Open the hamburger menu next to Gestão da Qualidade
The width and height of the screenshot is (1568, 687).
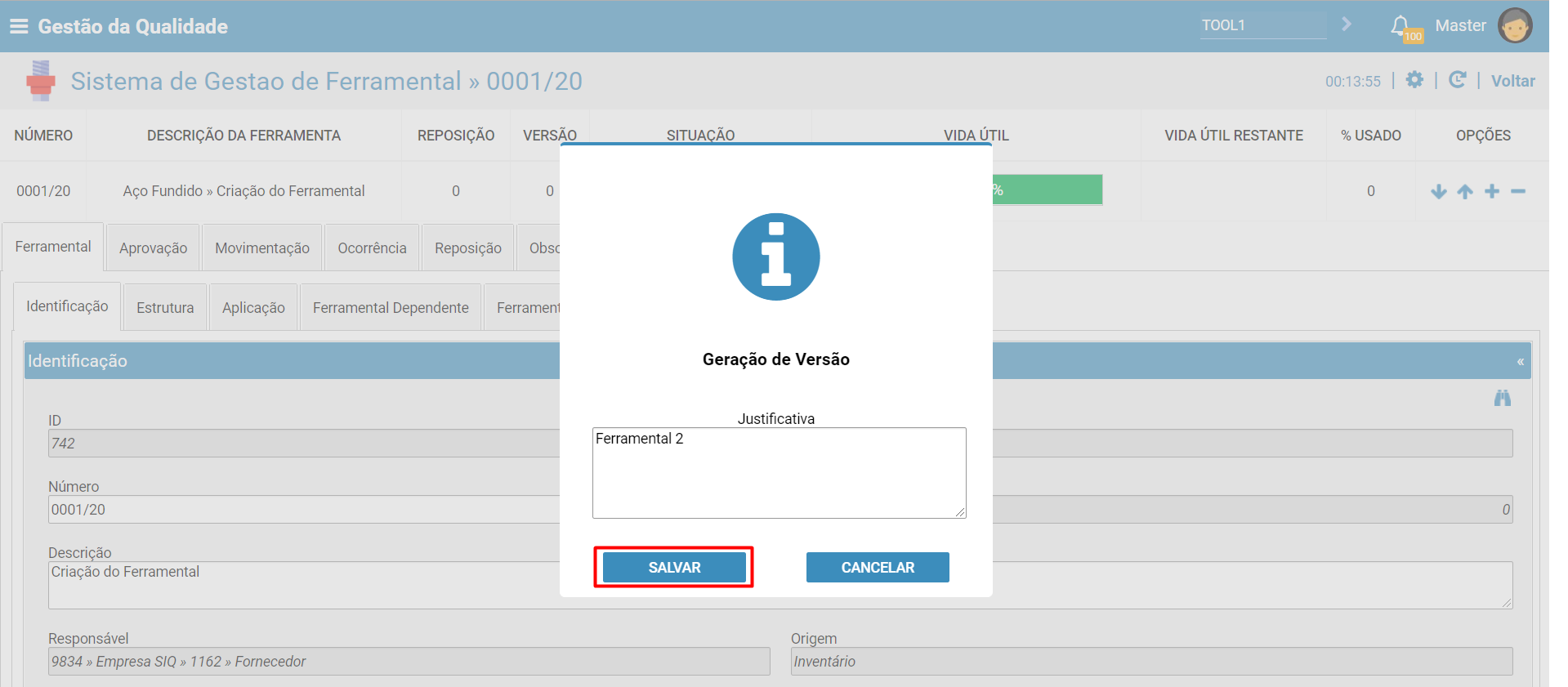(x=19, y=26)
